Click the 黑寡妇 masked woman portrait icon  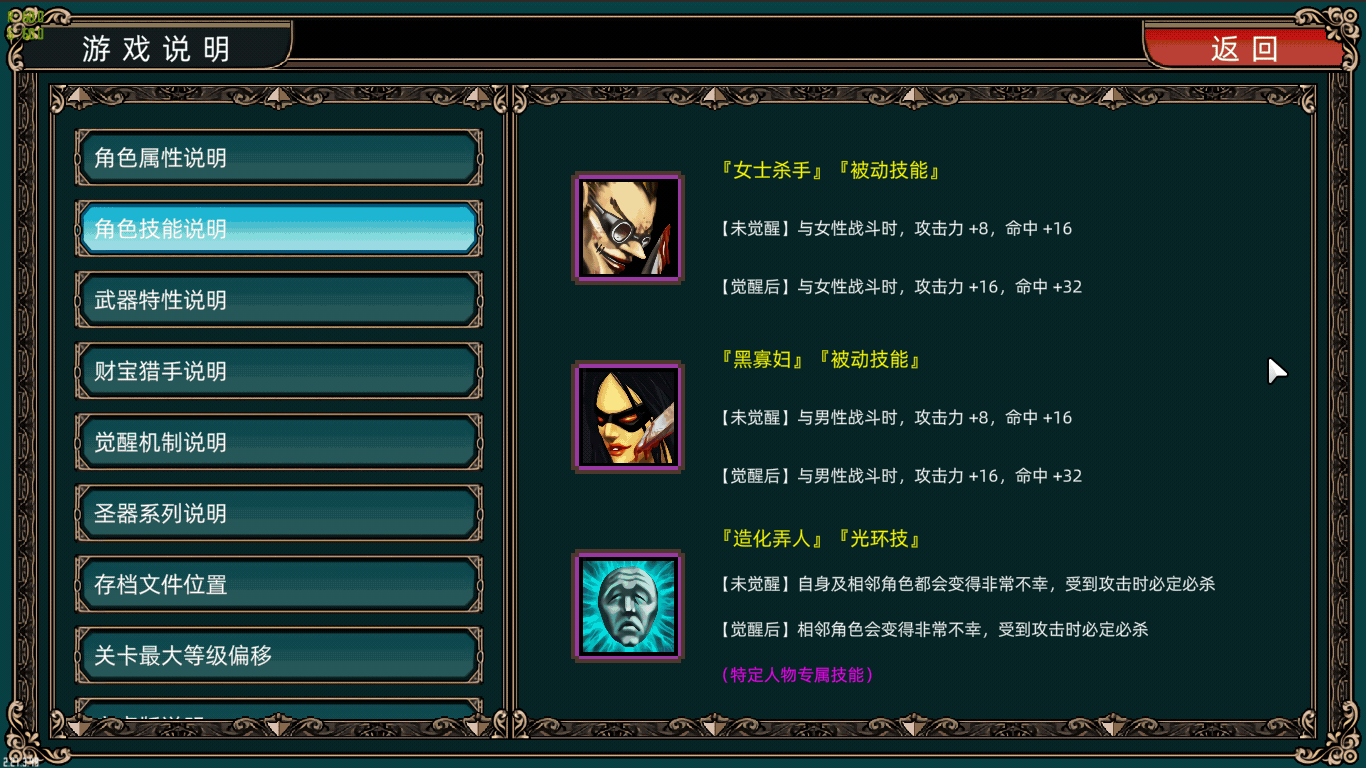pos(628,417)
